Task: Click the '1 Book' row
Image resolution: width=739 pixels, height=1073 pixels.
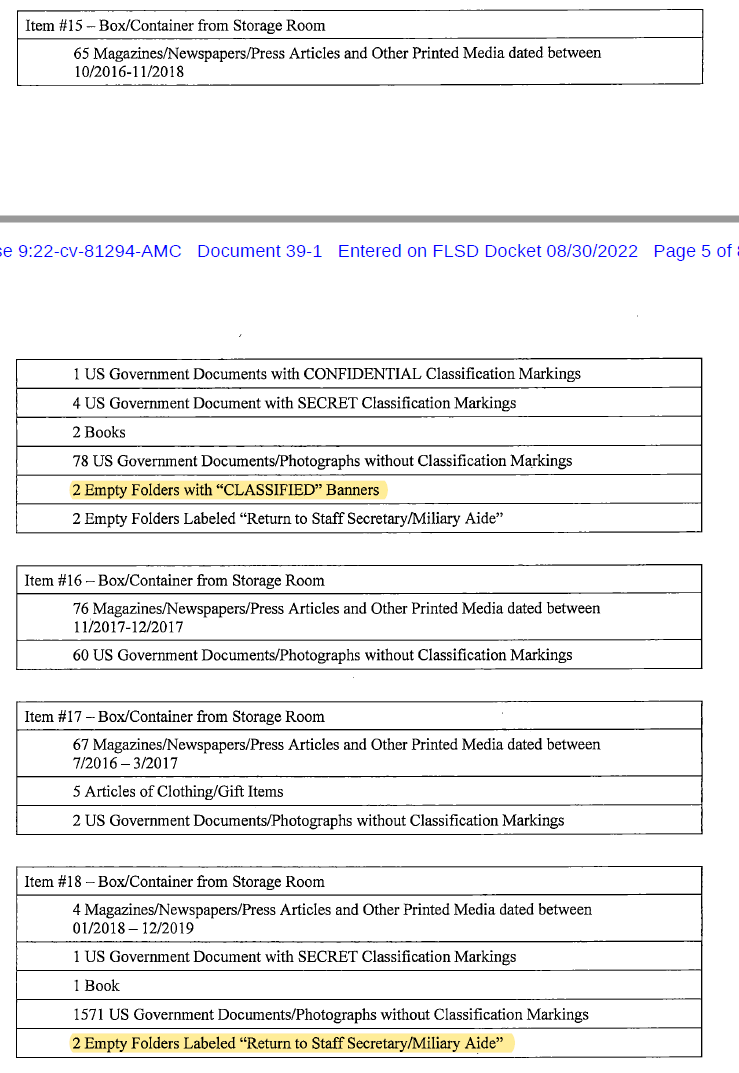Action: tap(359, 985)
